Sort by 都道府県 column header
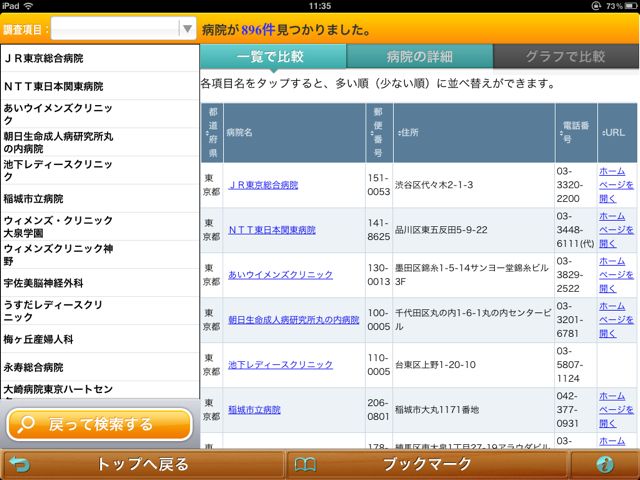The height and width of the screenshot is (480, 640). point(212,133)
